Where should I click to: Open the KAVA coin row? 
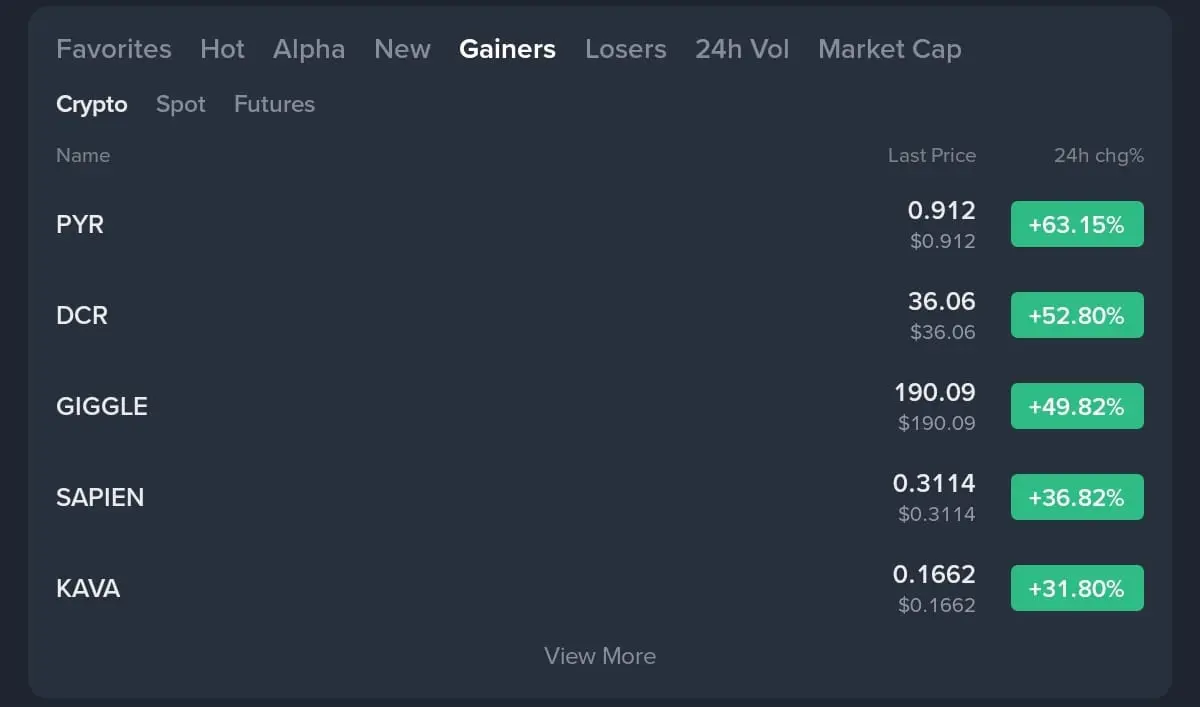coord(88,588)
